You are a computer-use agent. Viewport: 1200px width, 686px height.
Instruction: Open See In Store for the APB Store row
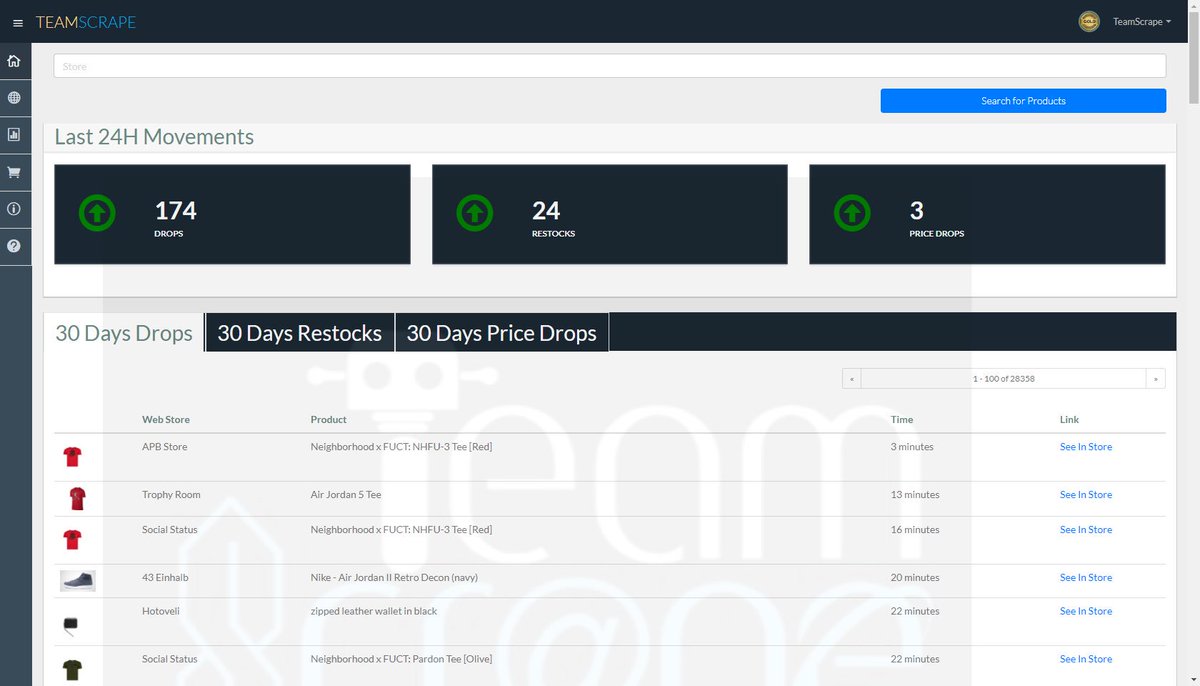1086,447
